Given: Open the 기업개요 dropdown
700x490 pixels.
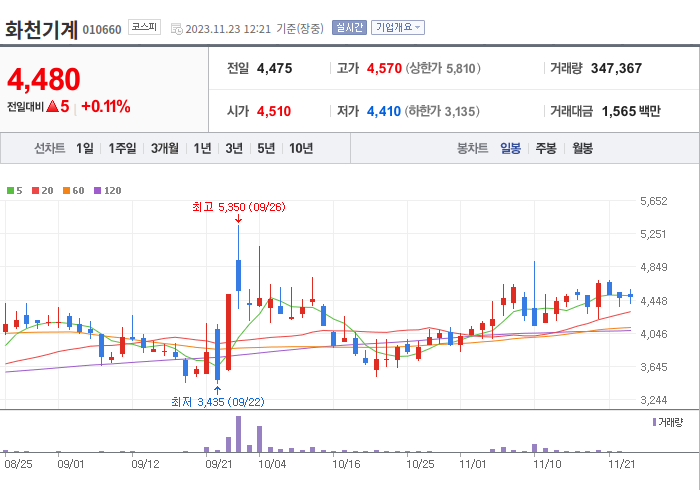Looking at the screenshot, I should pyautogui.click(x=397, y=28).
